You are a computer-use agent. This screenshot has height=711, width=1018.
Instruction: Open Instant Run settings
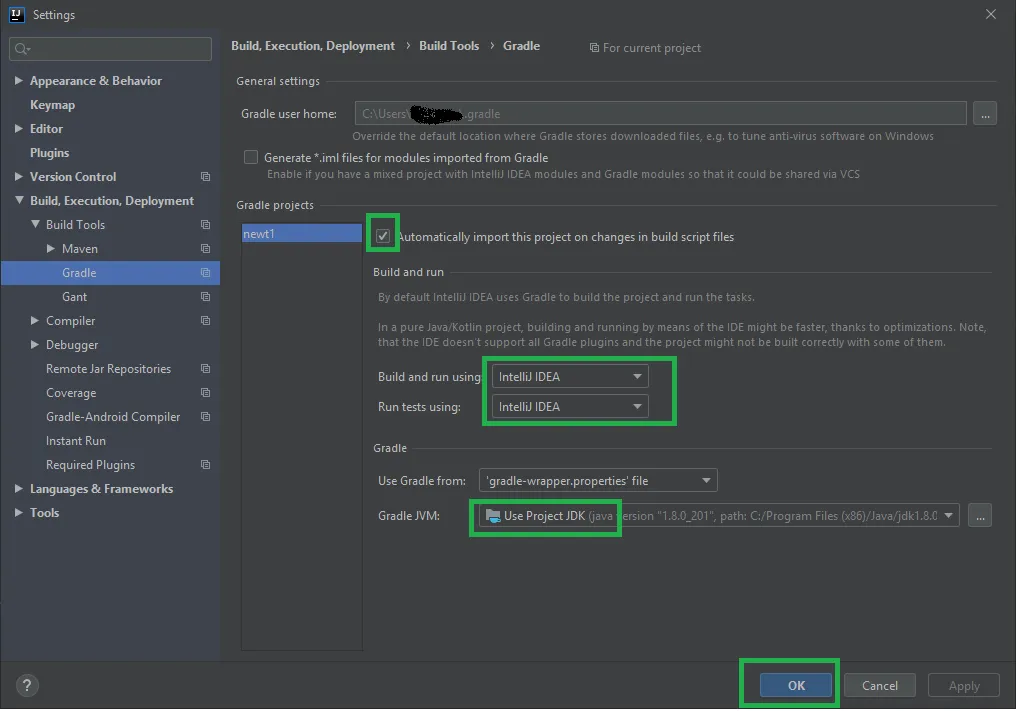75,441
